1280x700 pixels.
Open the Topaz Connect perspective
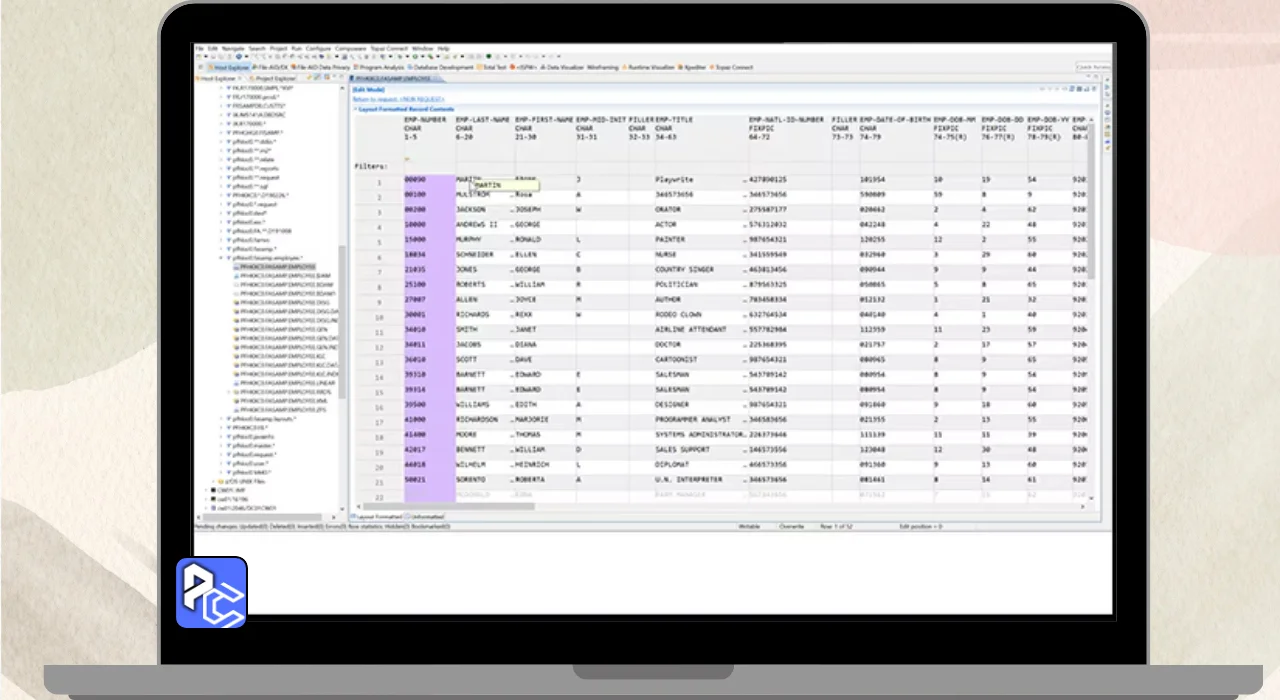pyautogui.click(x=734, y=67)
